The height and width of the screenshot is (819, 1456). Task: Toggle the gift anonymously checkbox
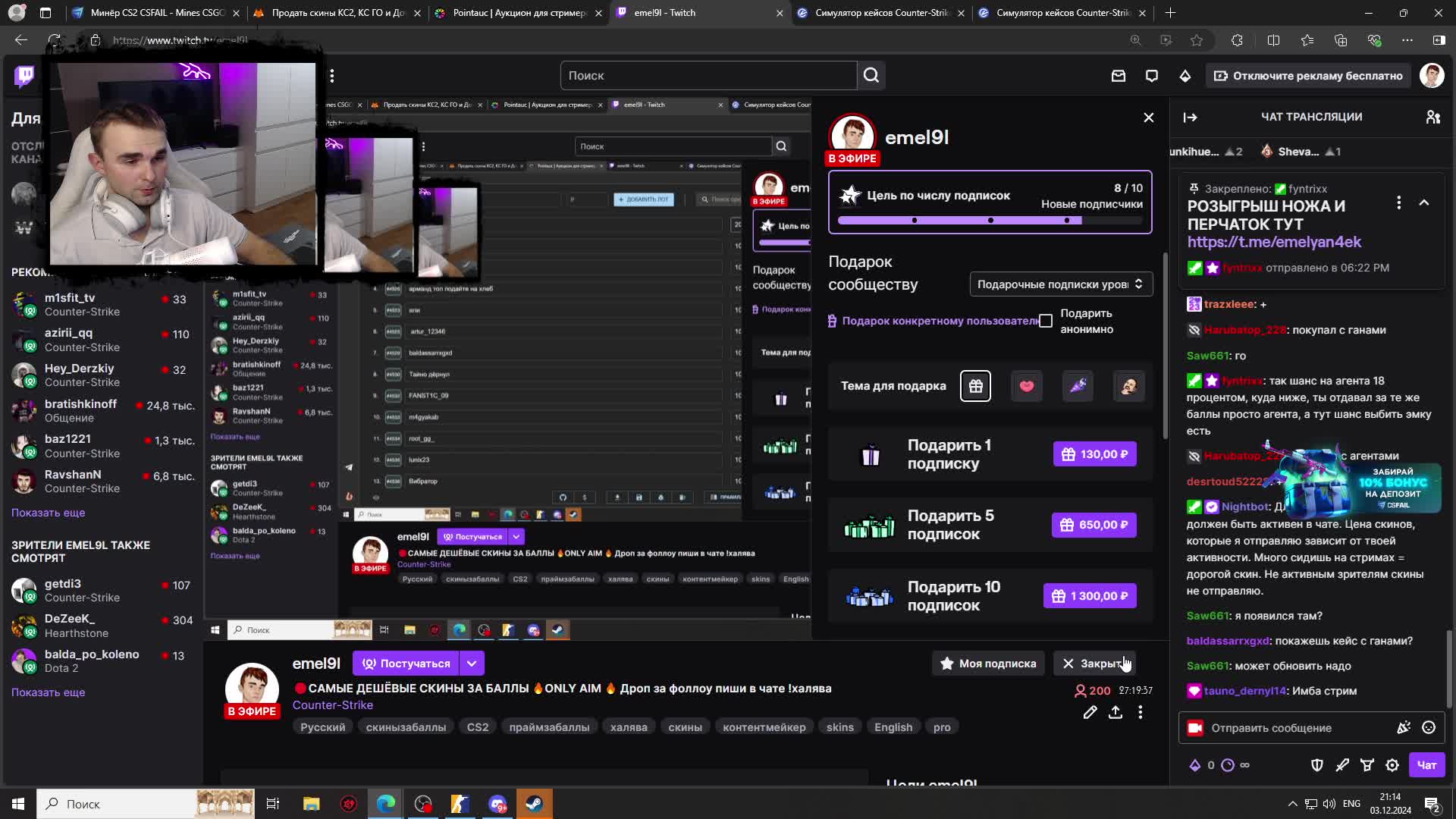pos(1046,321)
